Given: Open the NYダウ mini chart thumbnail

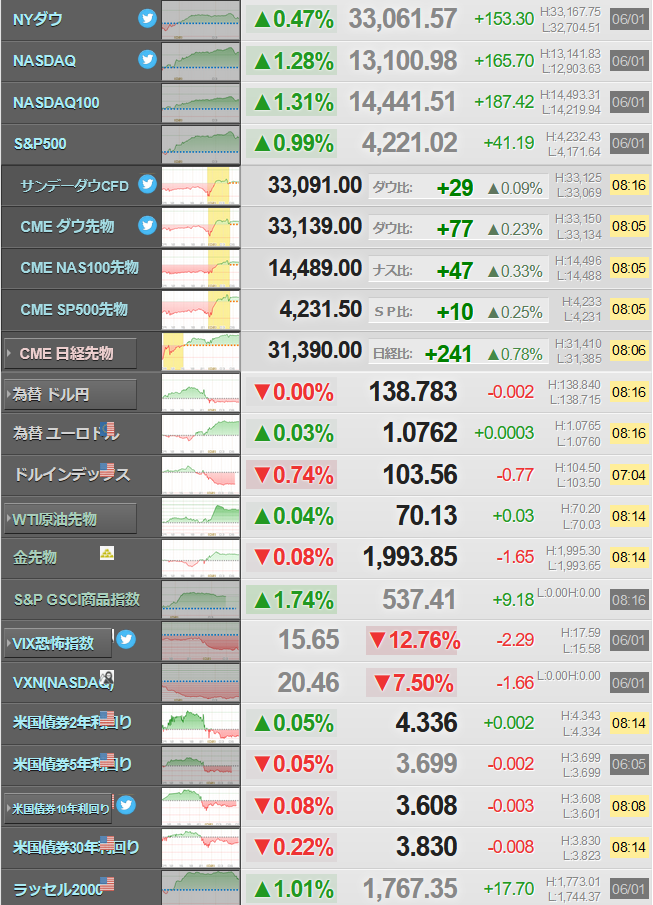Looking at the screenshot, I should click(200, 20).
